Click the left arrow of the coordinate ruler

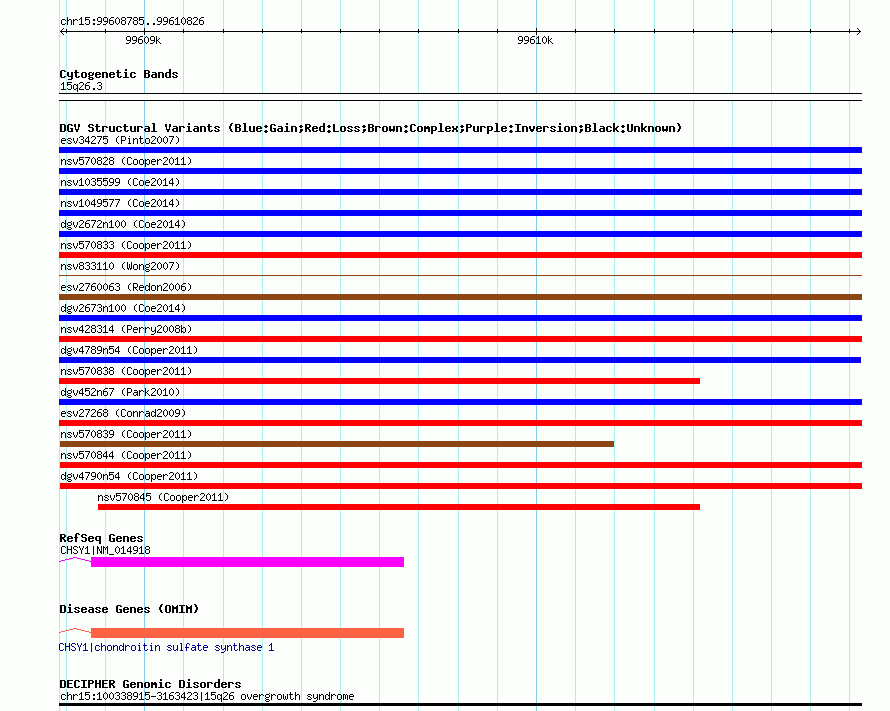pyautogui.click(x=62, y=31)
